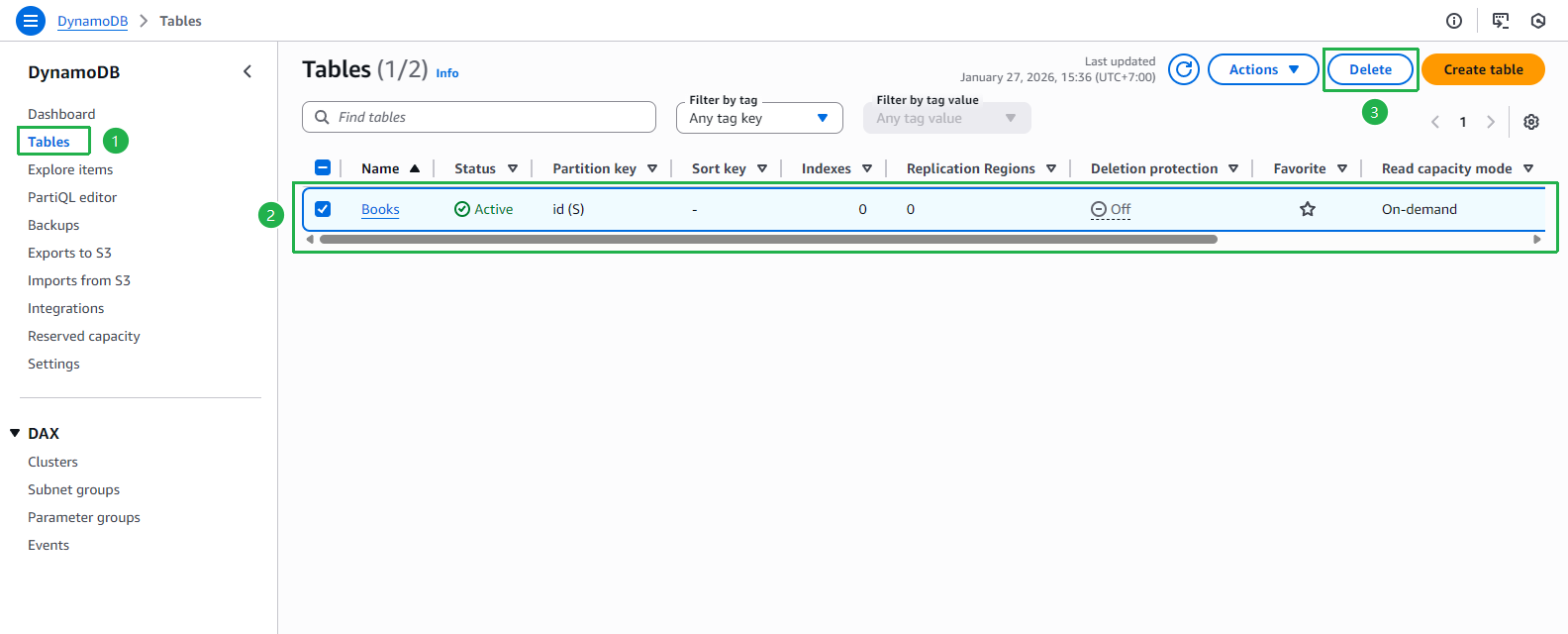Sort by Status column arrow

513,168
